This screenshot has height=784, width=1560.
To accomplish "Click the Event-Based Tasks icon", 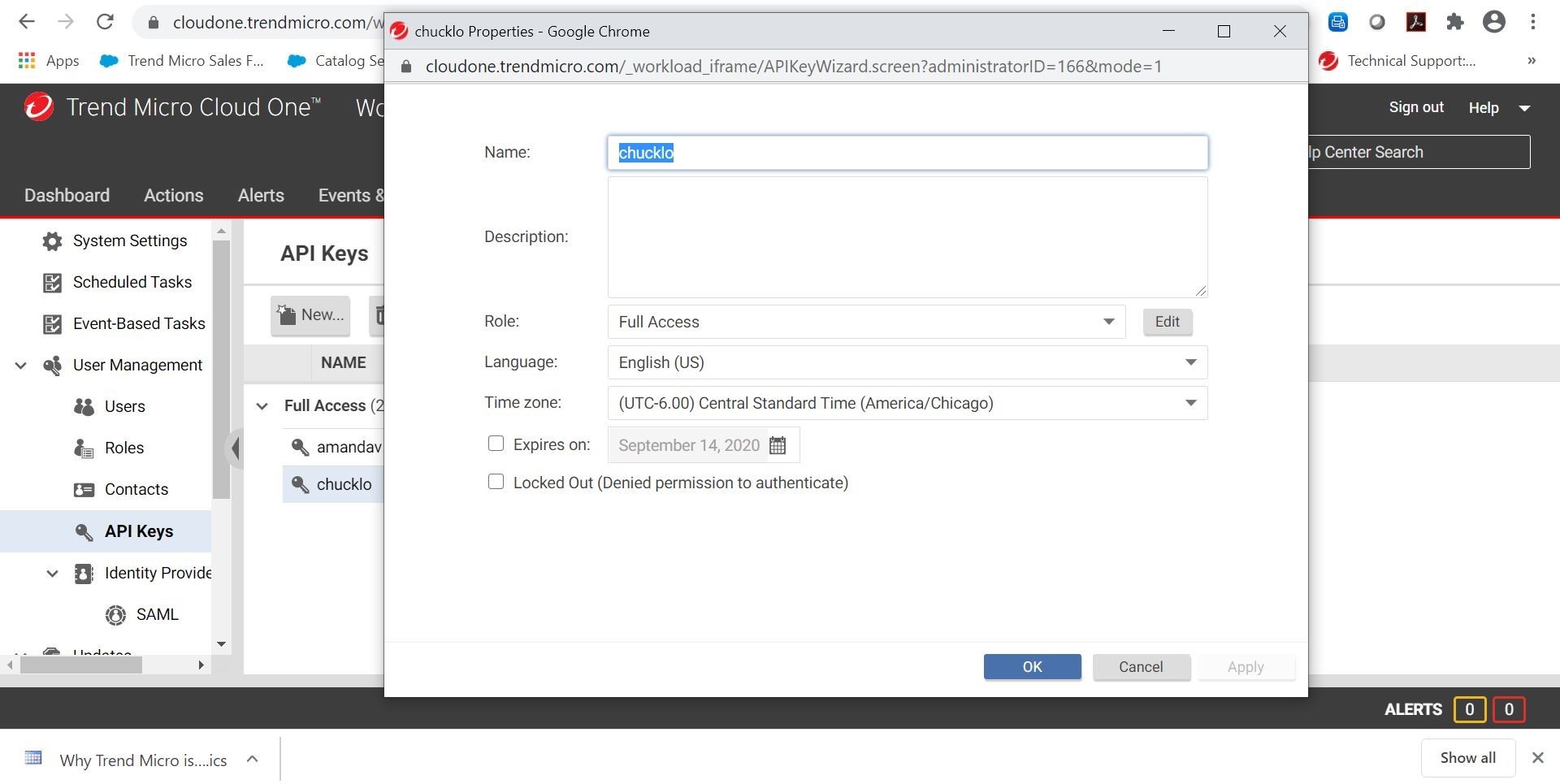I will [52, 324].
